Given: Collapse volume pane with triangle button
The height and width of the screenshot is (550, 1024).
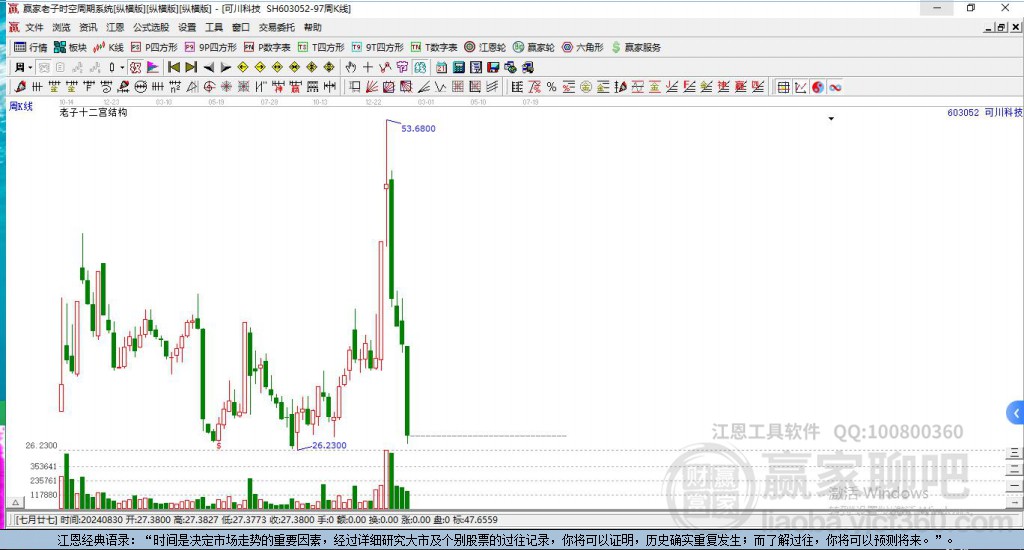Looking at the screenshot, I should 16,502.
